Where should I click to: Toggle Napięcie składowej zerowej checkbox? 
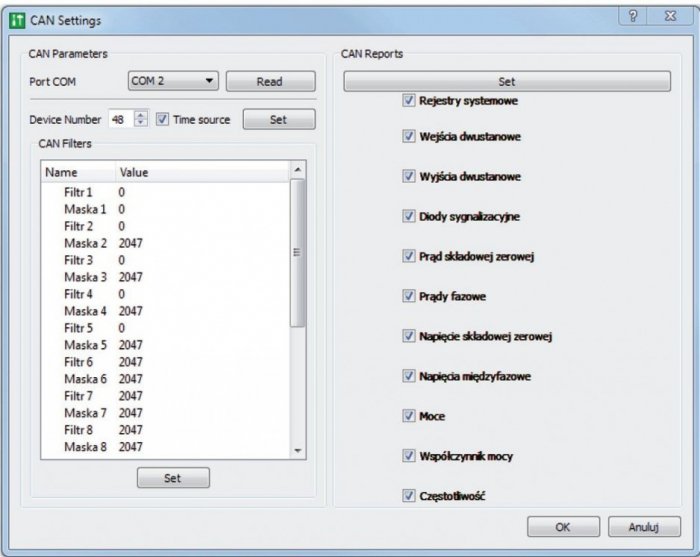tap(408, 336)
